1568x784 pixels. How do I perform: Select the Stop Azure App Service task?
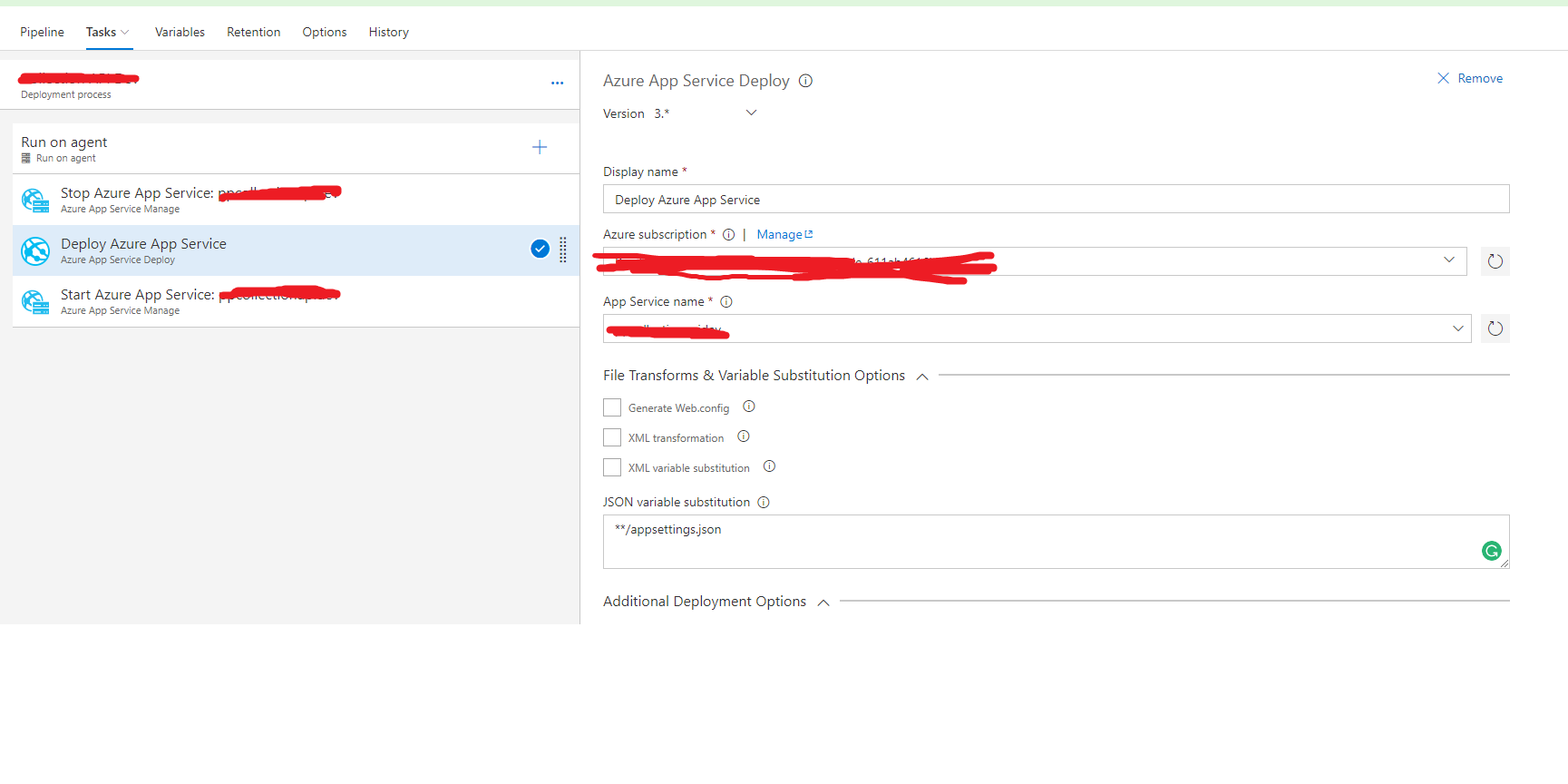(x=296, y=200)
